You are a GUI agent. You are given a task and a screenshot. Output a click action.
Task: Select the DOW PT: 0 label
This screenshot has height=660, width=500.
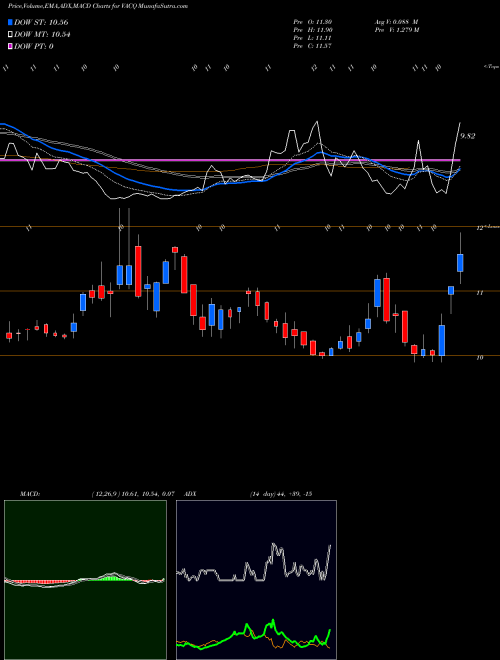click(x=34, y=46)
